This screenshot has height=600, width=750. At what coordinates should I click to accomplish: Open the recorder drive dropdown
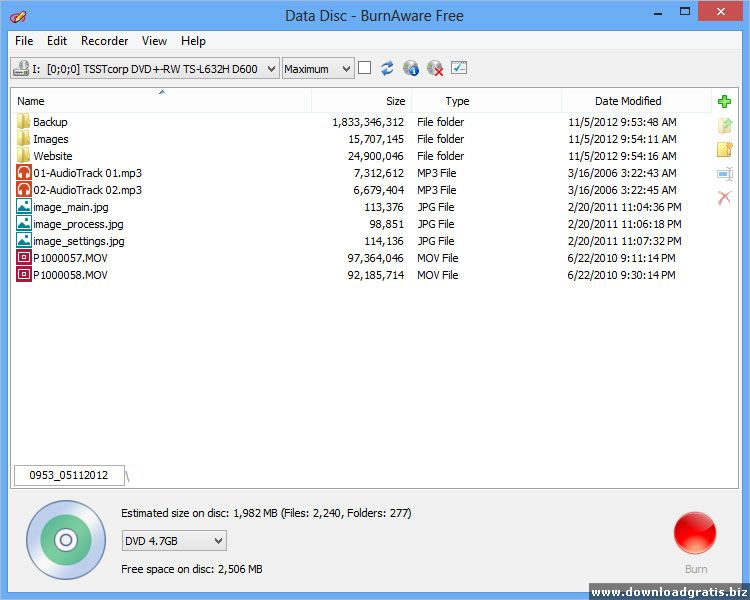[x=145, y=68]
